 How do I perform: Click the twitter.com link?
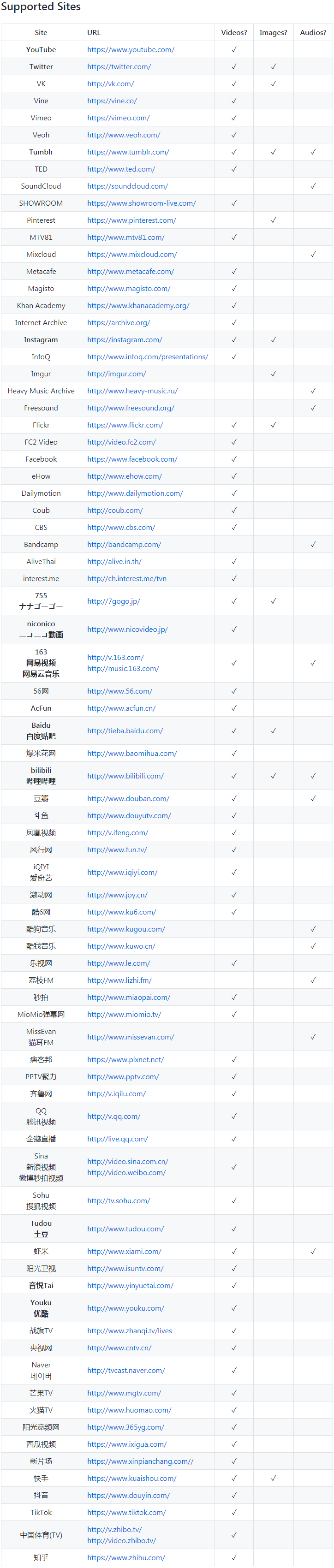point(119,67)
